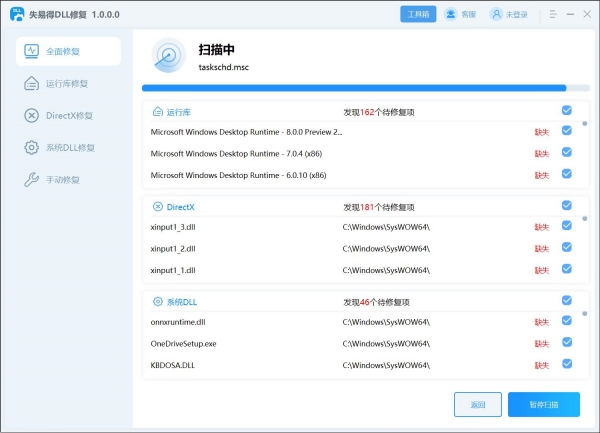
Task: Uncheck all DirectX items checkbox
Action: tap(567, 205)
